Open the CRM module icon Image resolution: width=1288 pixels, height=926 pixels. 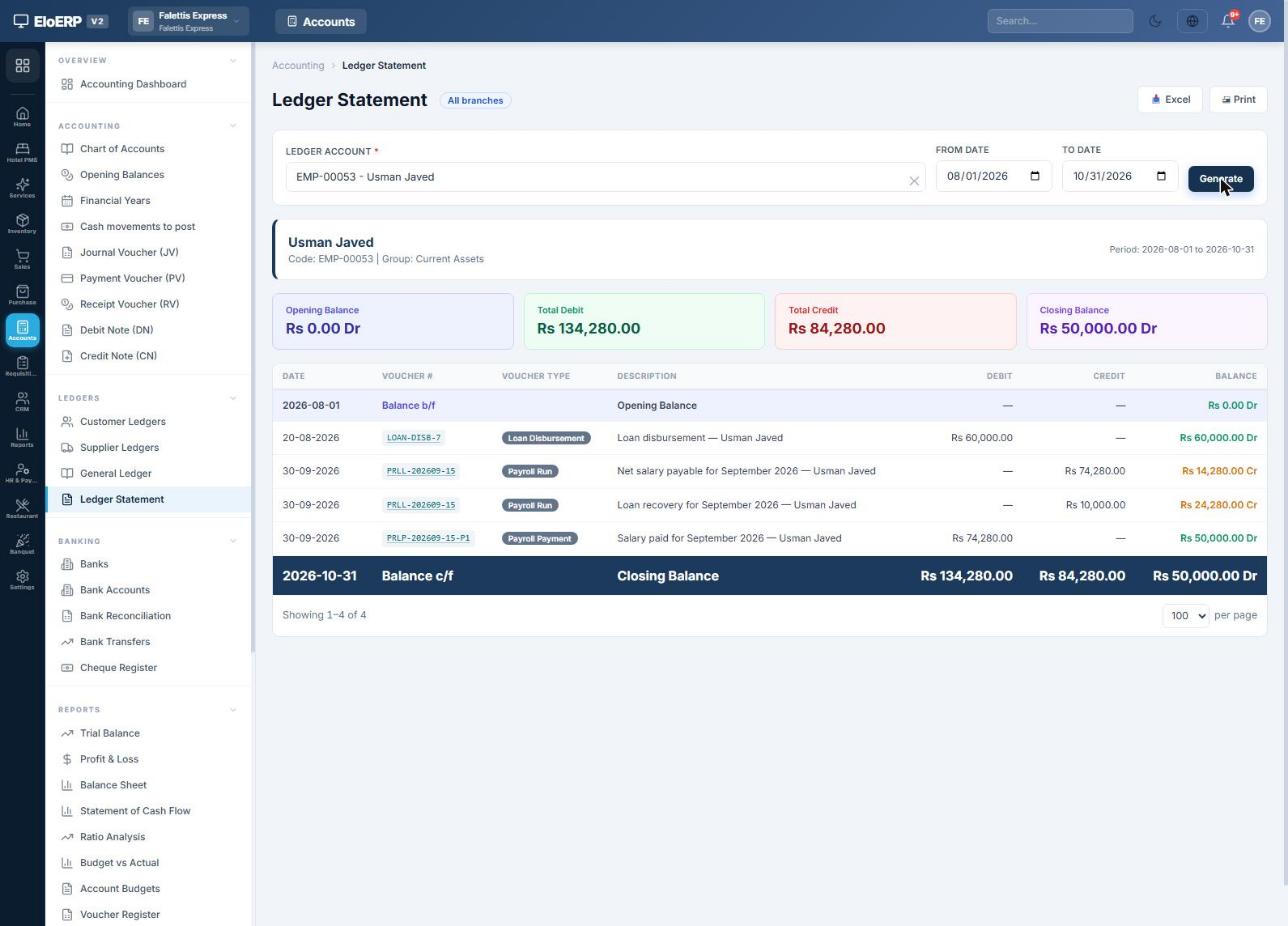22,402
